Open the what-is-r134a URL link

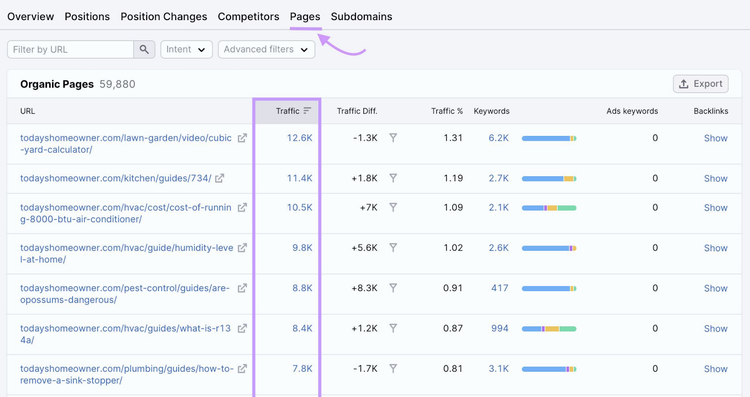pyautogui.click(x=125, y=334)
